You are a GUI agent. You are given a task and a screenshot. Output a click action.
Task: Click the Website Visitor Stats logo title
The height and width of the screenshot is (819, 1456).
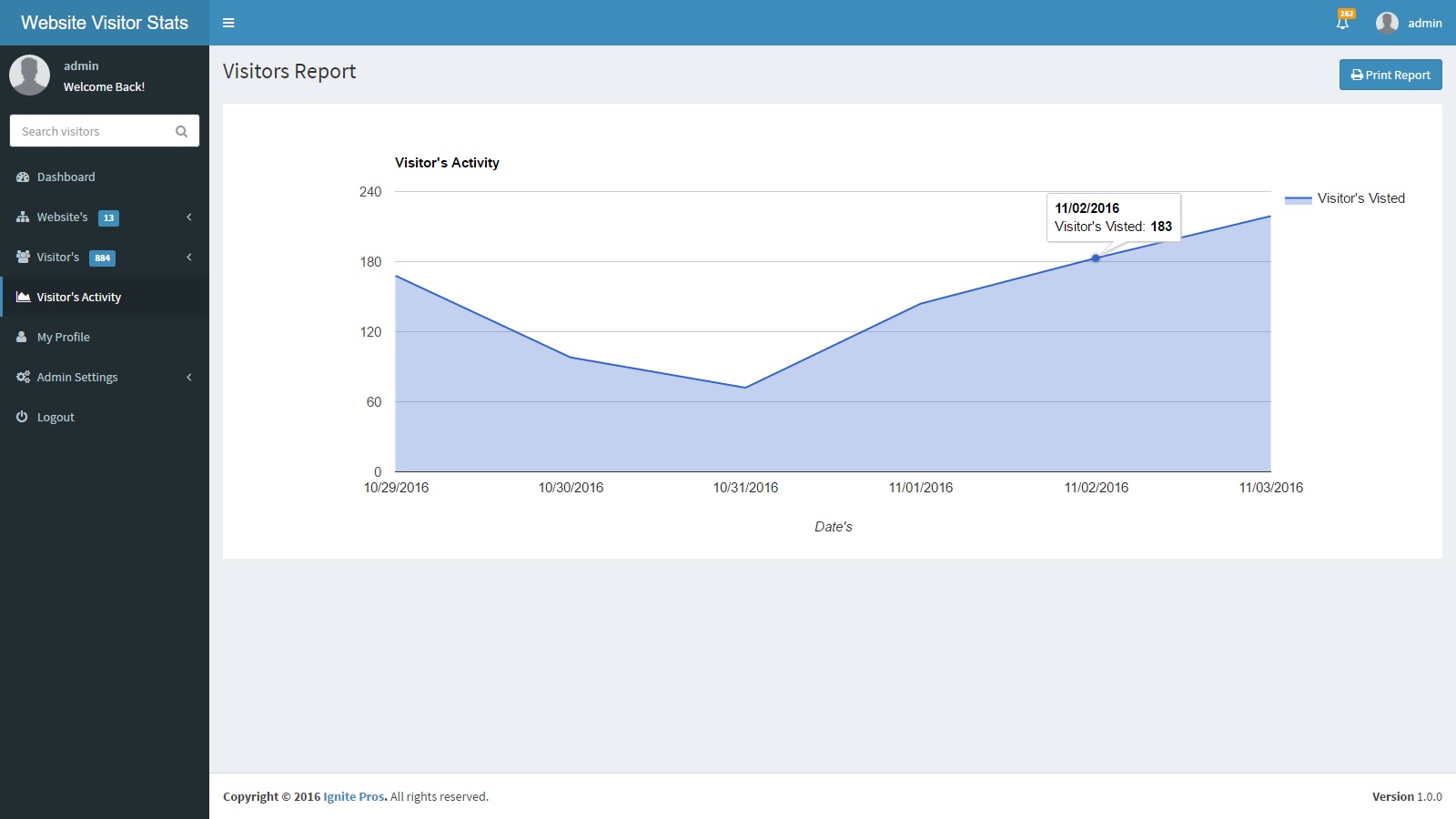click(x=105, y=23)
